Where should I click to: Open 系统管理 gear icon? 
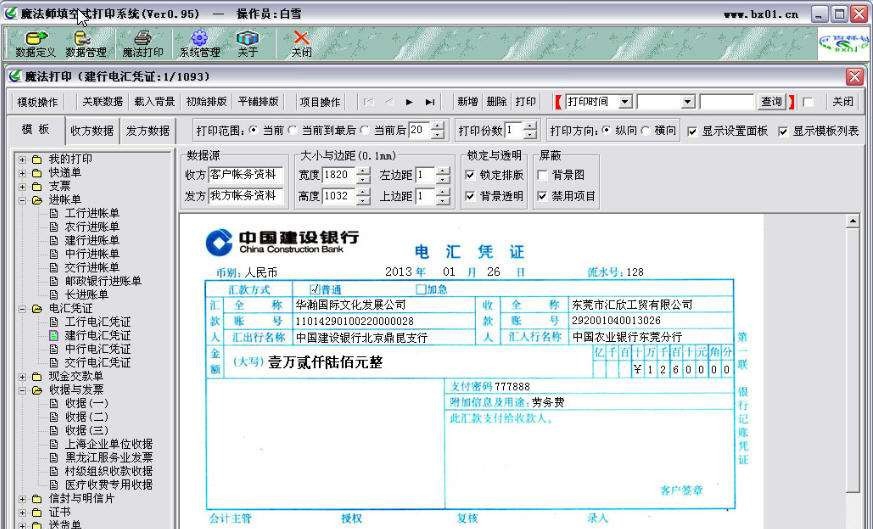[199, 44]
